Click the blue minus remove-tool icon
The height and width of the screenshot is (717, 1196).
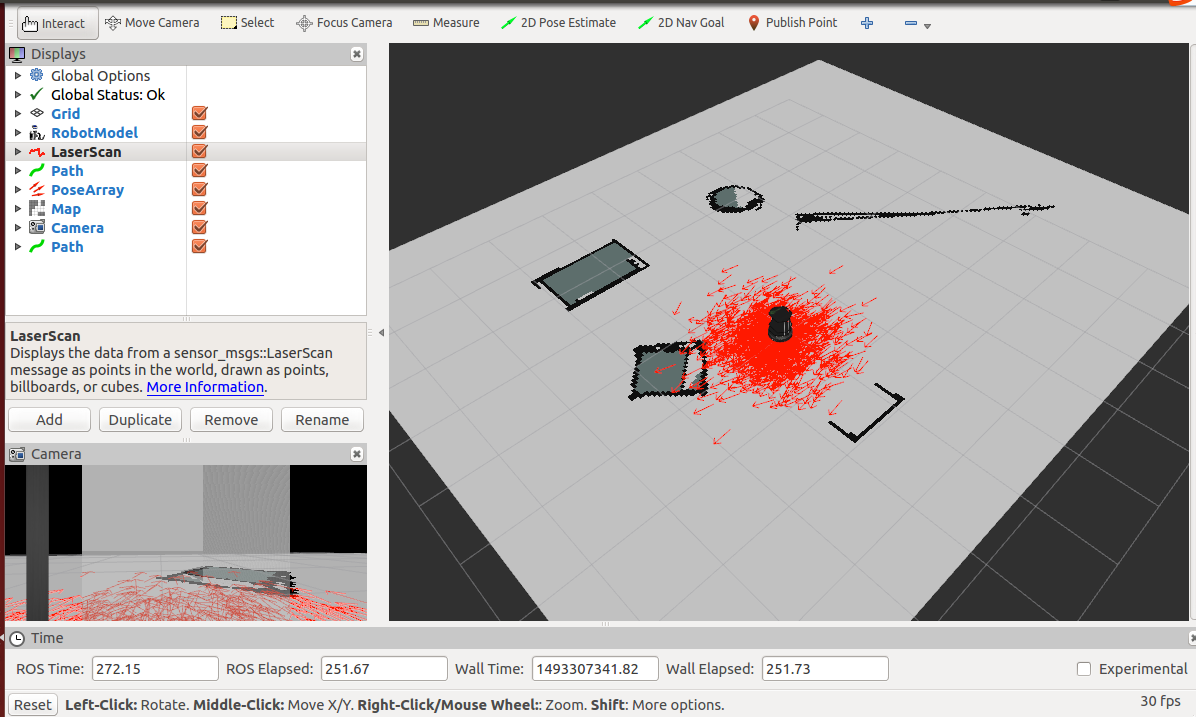pos(911,23)
